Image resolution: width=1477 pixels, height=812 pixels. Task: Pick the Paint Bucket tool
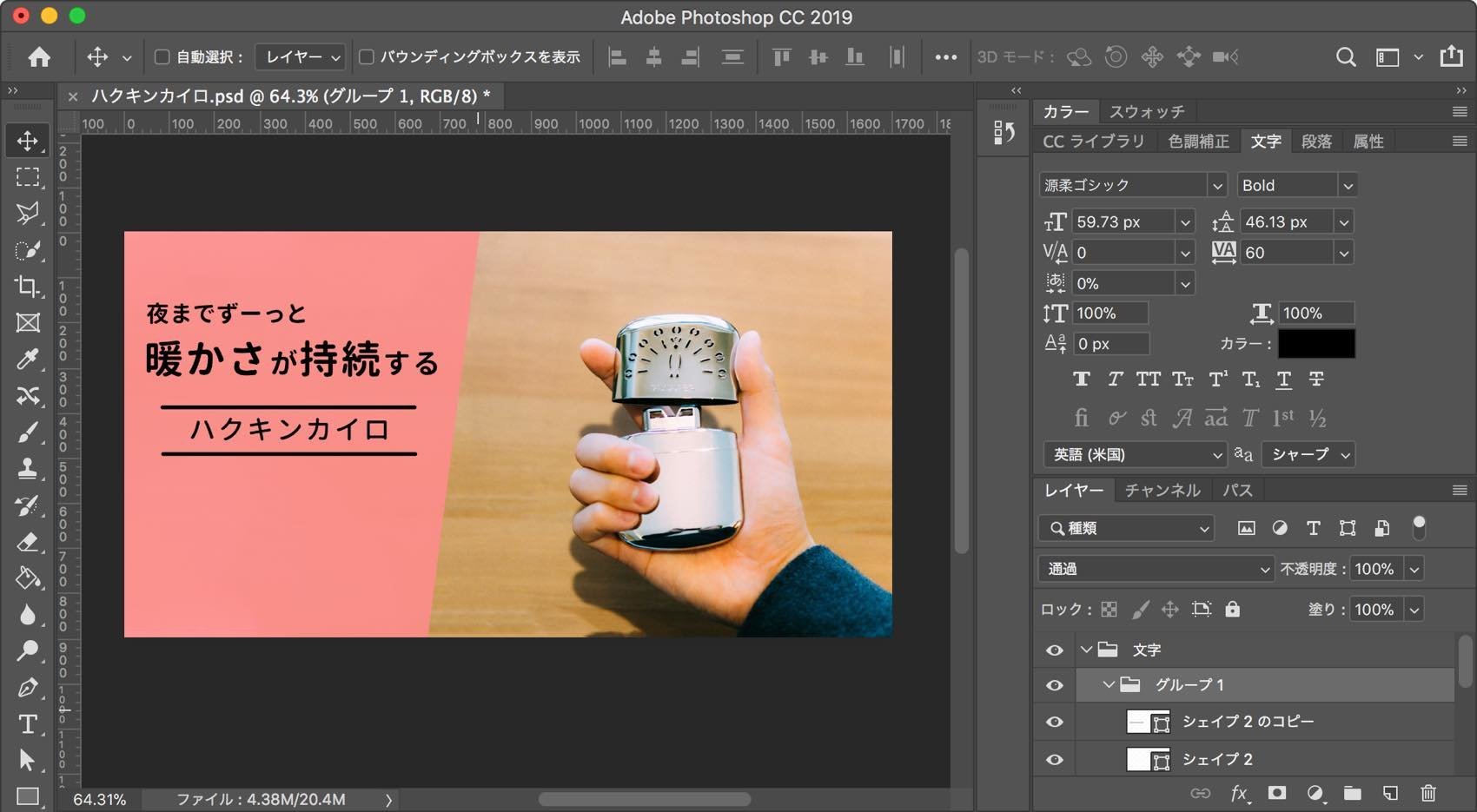click(x=28, y=578)
